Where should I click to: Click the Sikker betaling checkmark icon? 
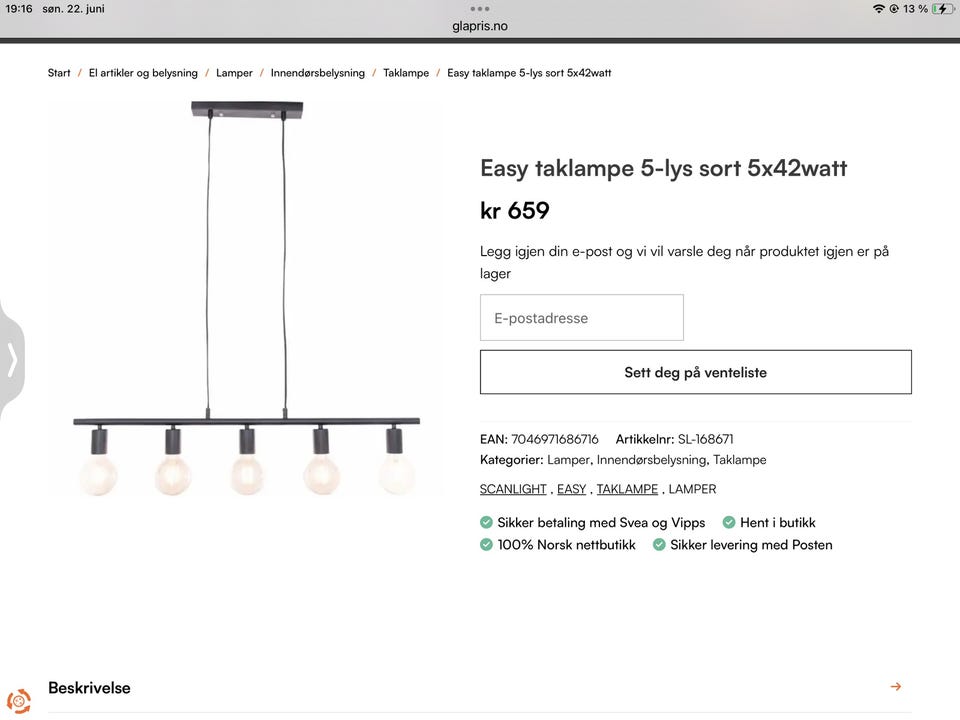487,522
